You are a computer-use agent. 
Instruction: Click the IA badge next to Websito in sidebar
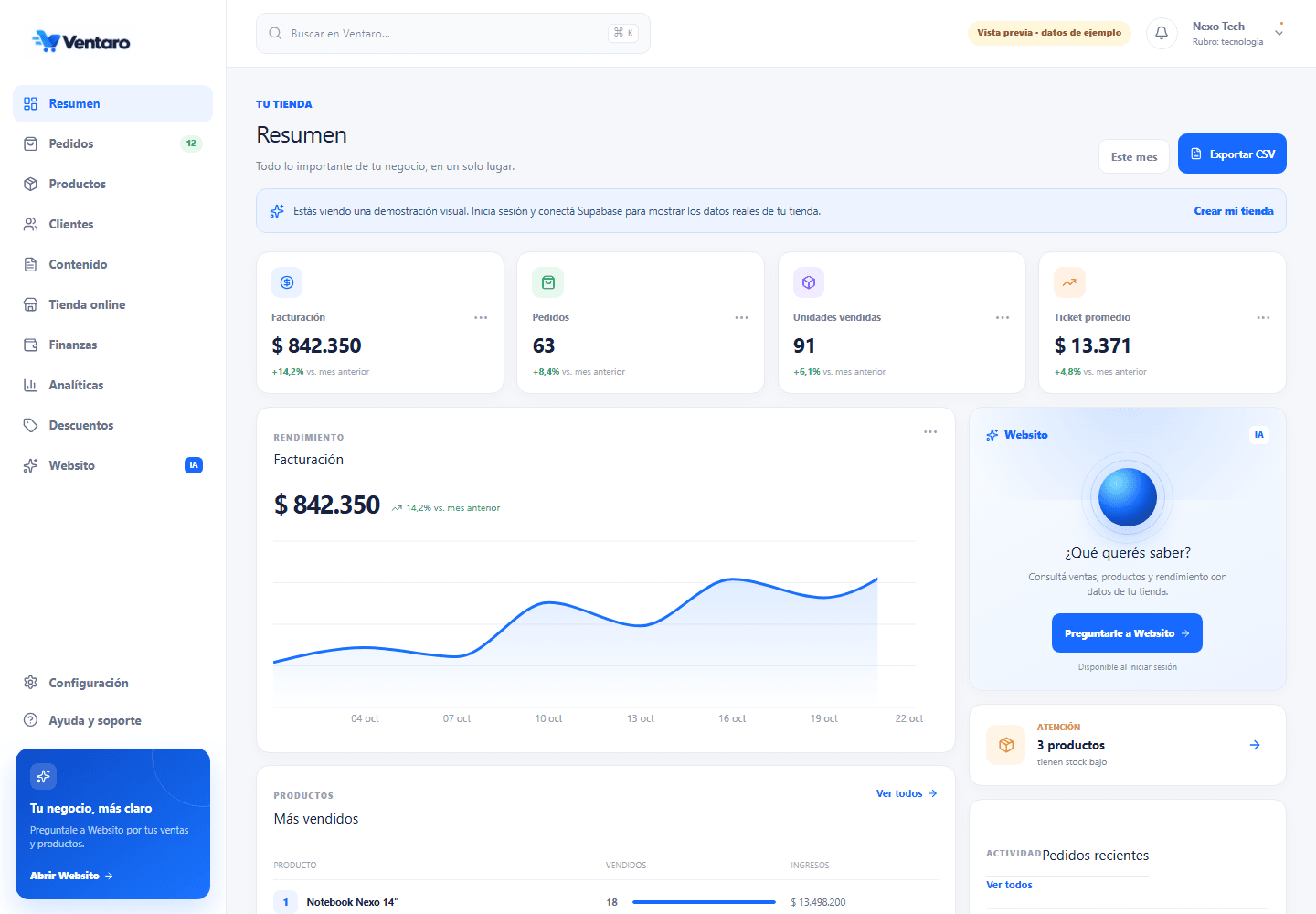[194, 465]
